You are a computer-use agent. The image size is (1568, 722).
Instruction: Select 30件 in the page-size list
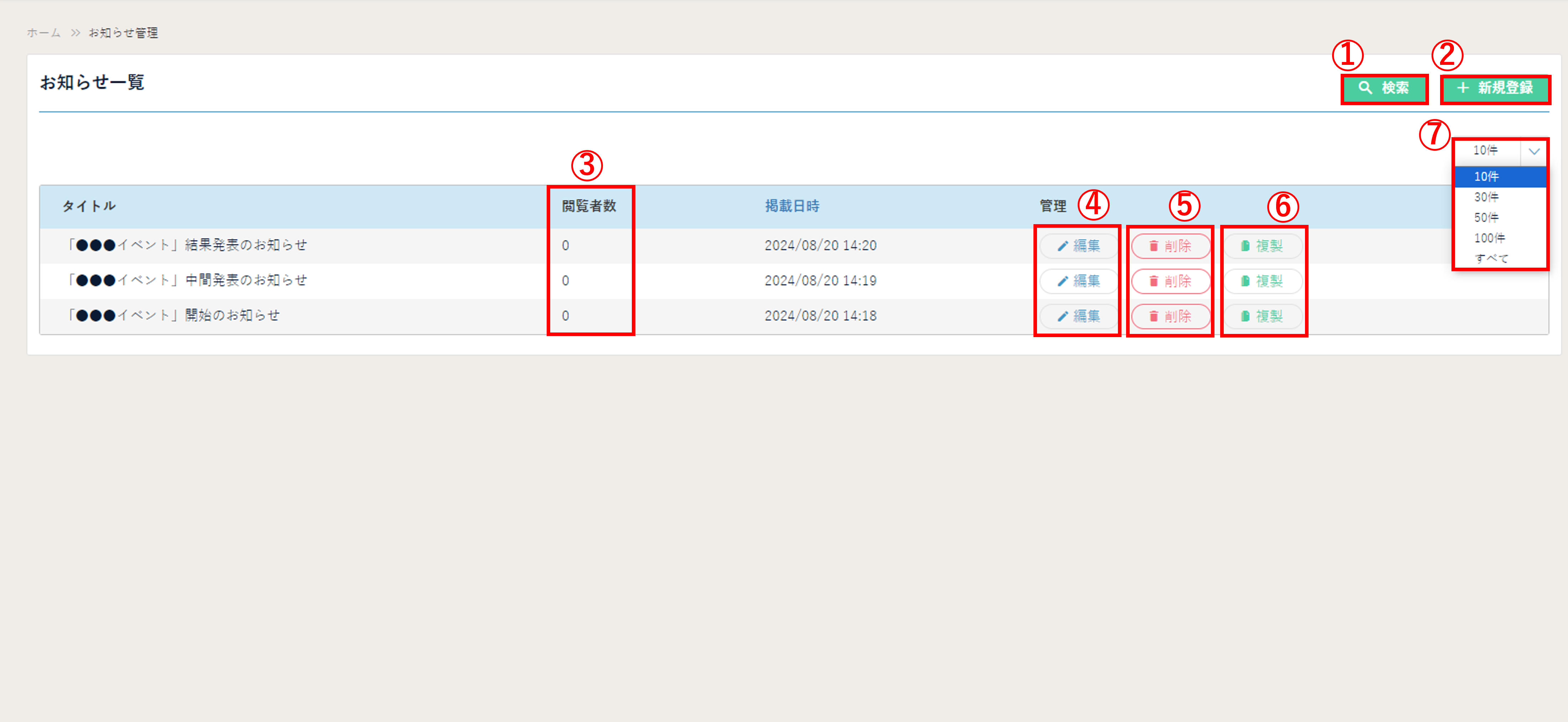tap(1486, 197)
